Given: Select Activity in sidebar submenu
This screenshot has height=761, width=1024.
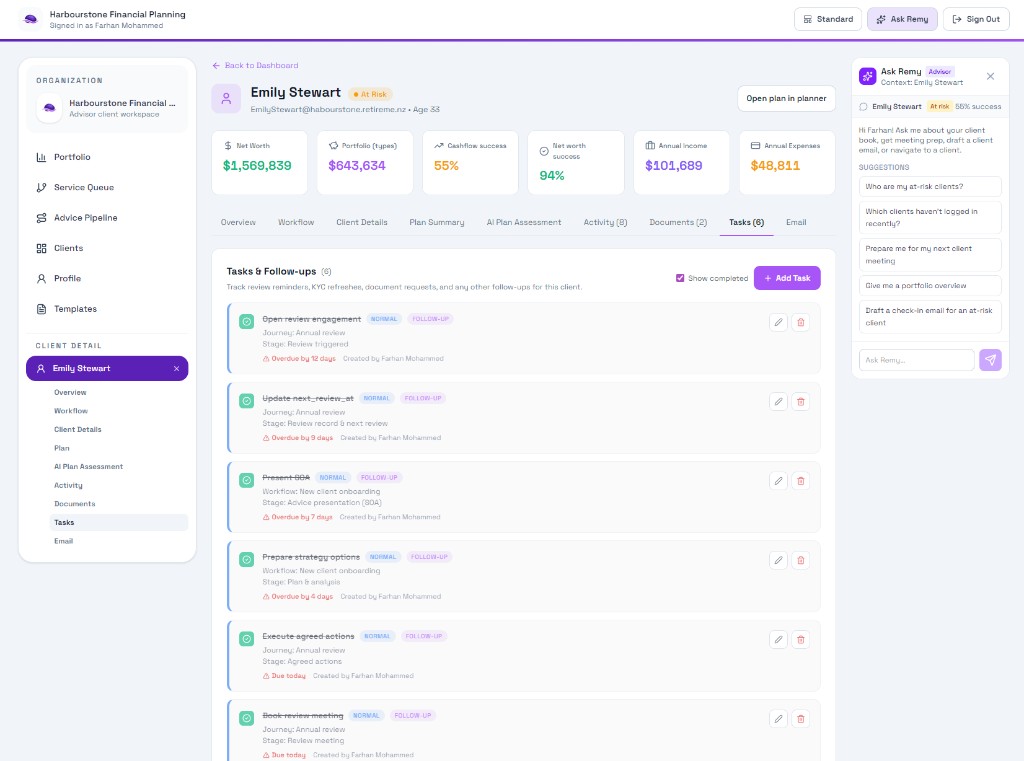Looking at the screenshot, I should (118, 485).
